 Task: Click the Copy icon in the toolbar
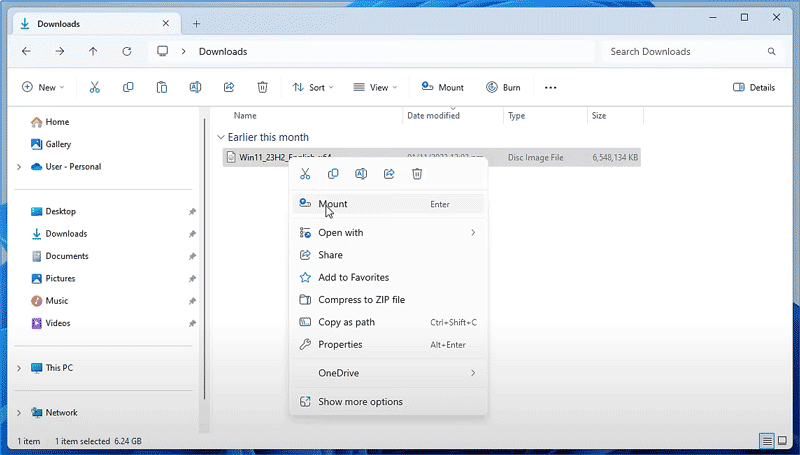click(128, 87)
